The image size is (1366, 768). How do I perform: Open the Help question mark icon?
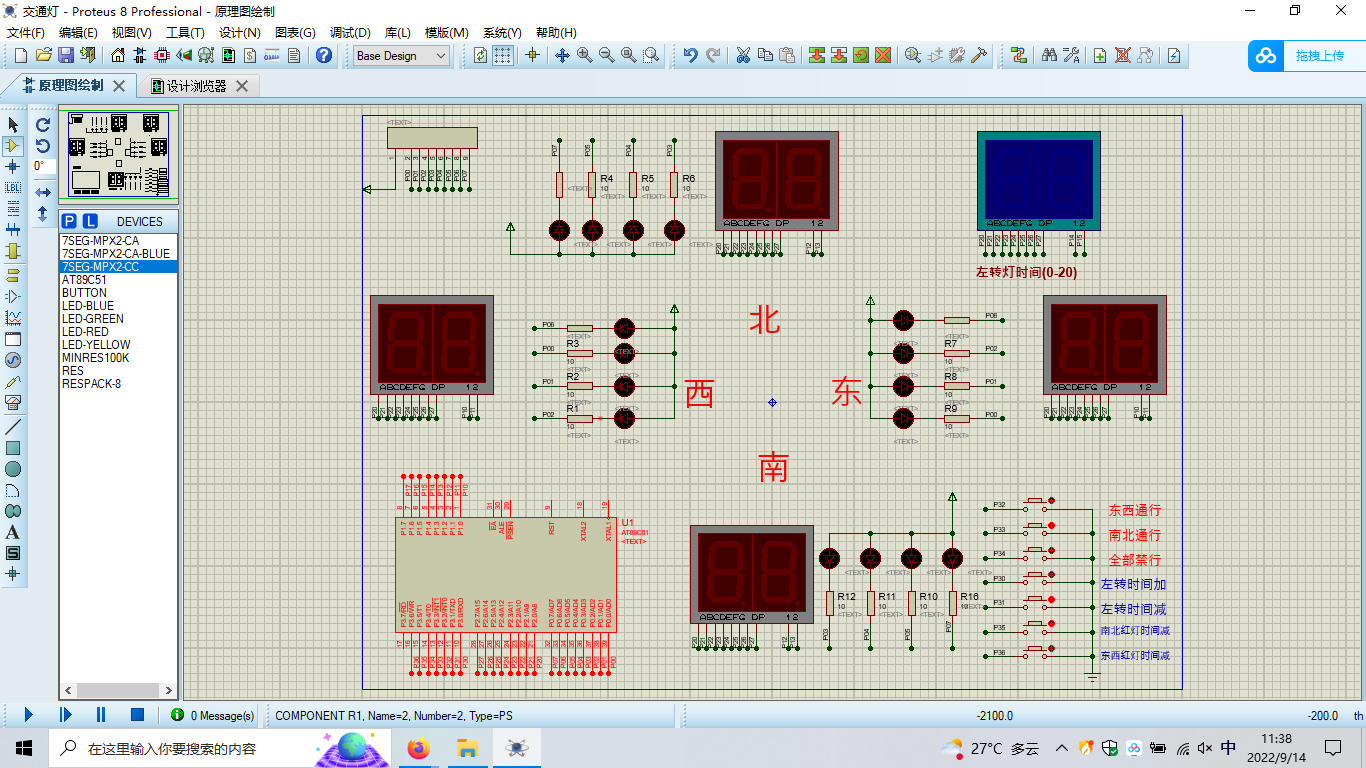pyautogui.click(x=324, y=55)
